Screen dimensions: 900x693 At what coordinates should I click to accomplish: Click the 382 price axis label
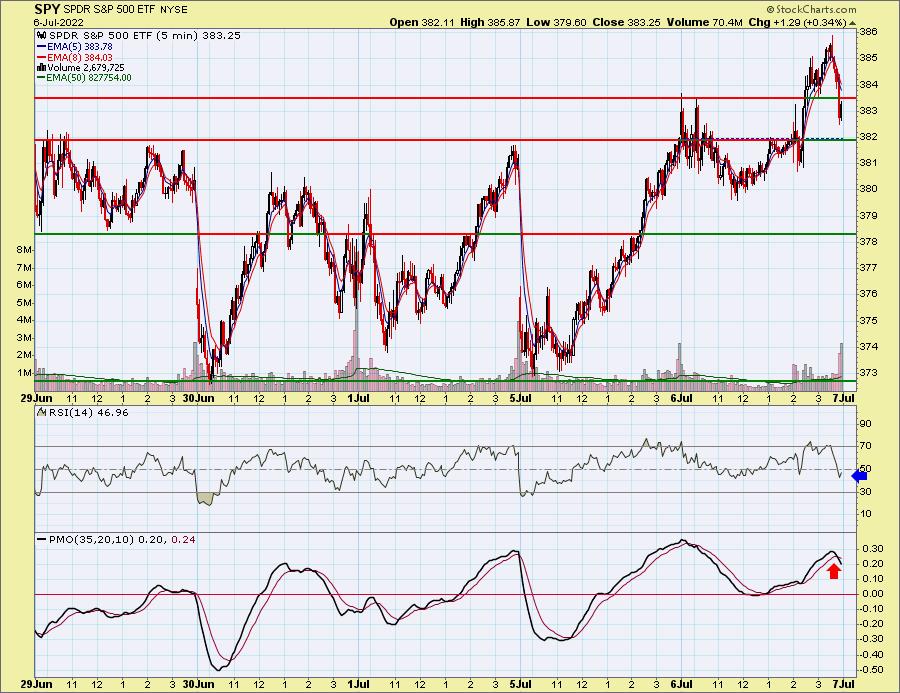[x=869, y=137]
